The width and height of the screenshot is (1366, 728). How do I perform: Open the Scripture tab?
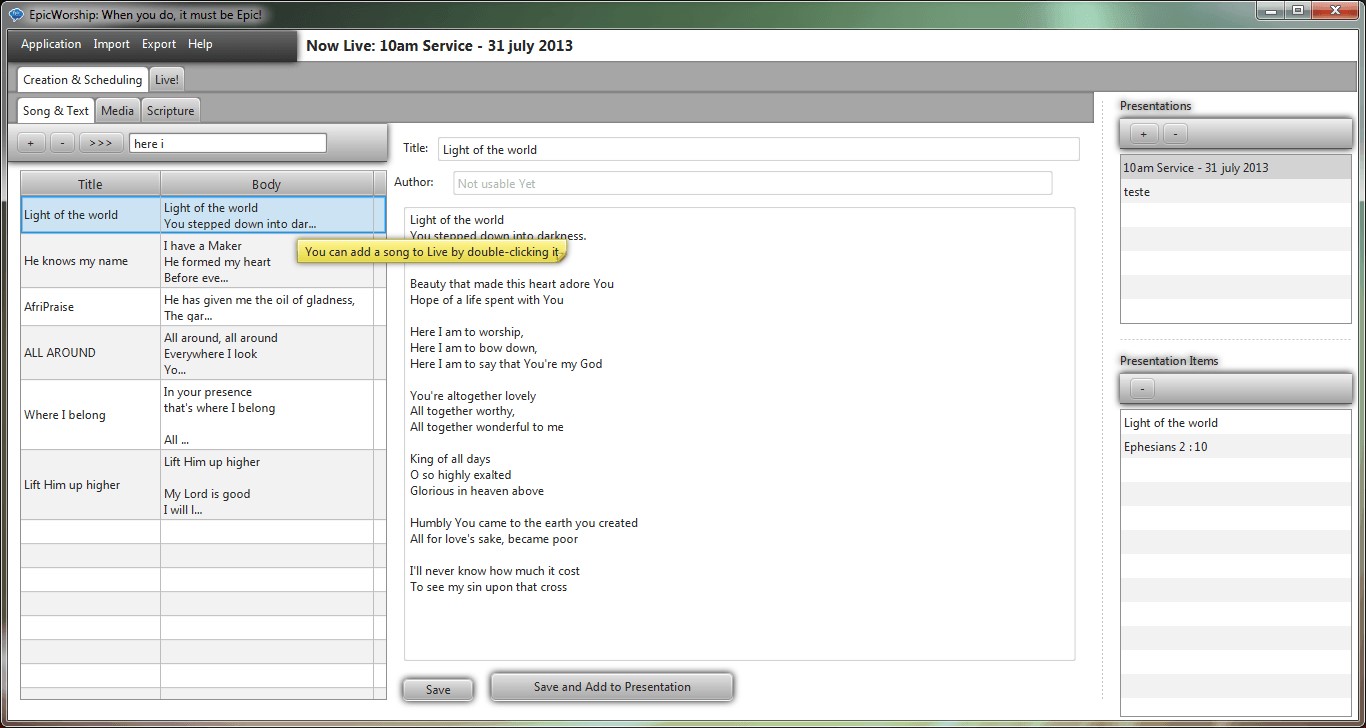171,111
